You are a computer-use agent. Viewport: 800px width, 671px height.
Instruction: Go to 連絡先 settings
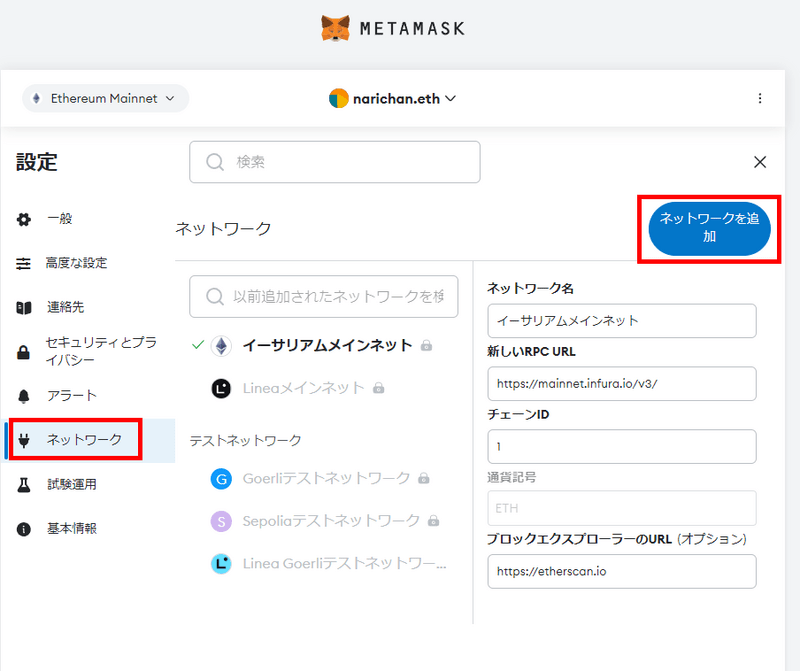click(66, 307)
